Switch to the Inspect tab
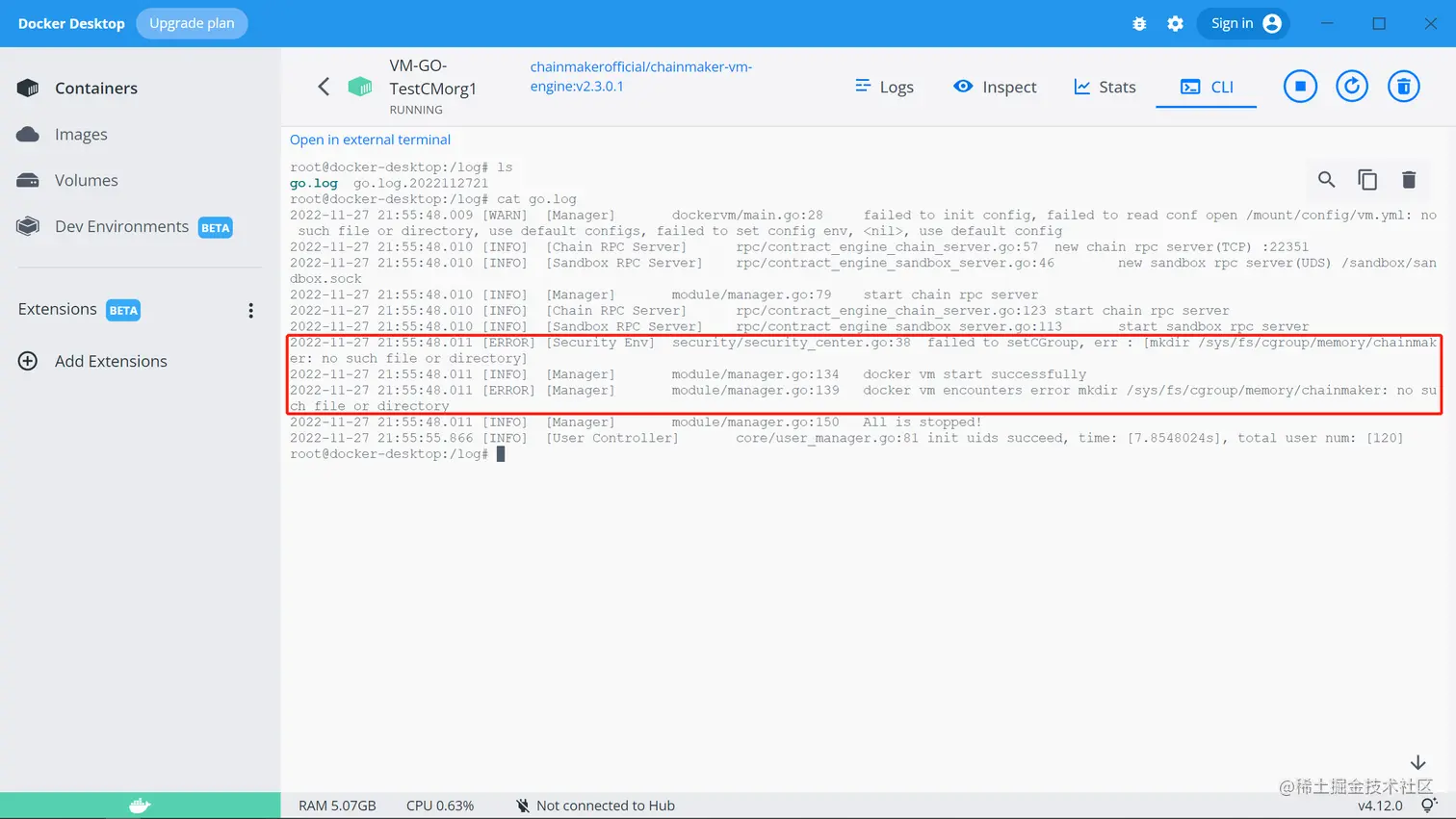This screenshot has width=1456, height=819. [995, 87]
